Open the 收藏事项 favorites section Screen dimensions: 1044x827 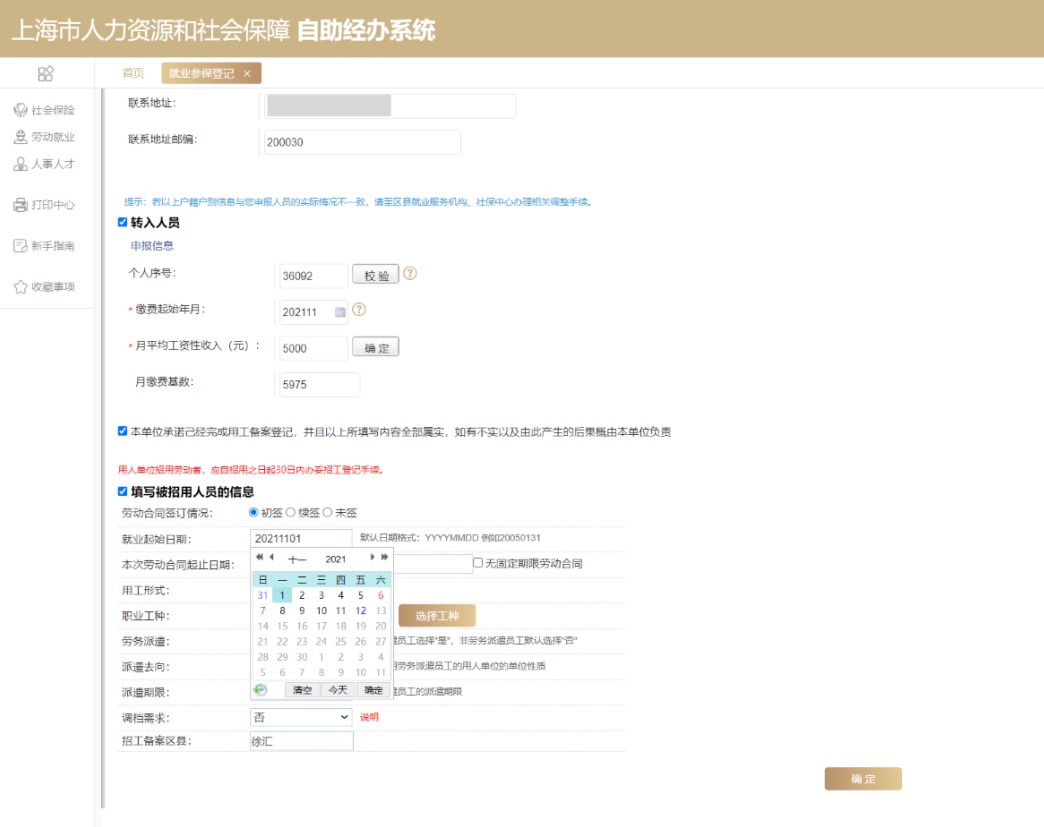pyautogui.click(x=44, y=287)
